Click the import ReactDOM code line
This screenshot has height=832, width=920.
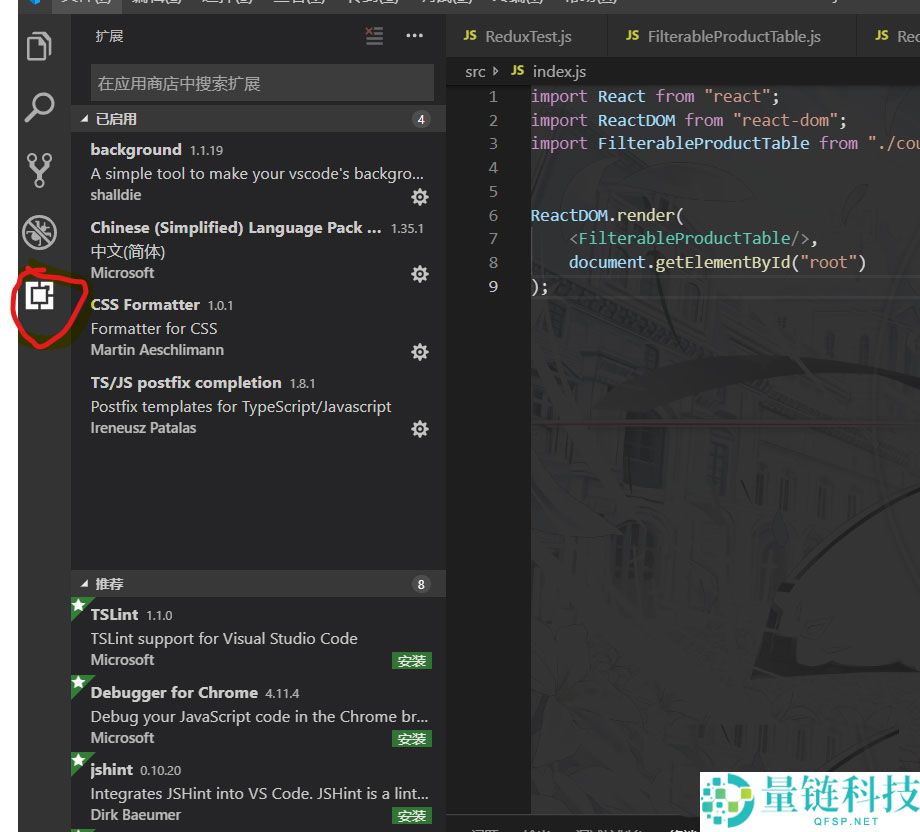(x=689, y=120)
